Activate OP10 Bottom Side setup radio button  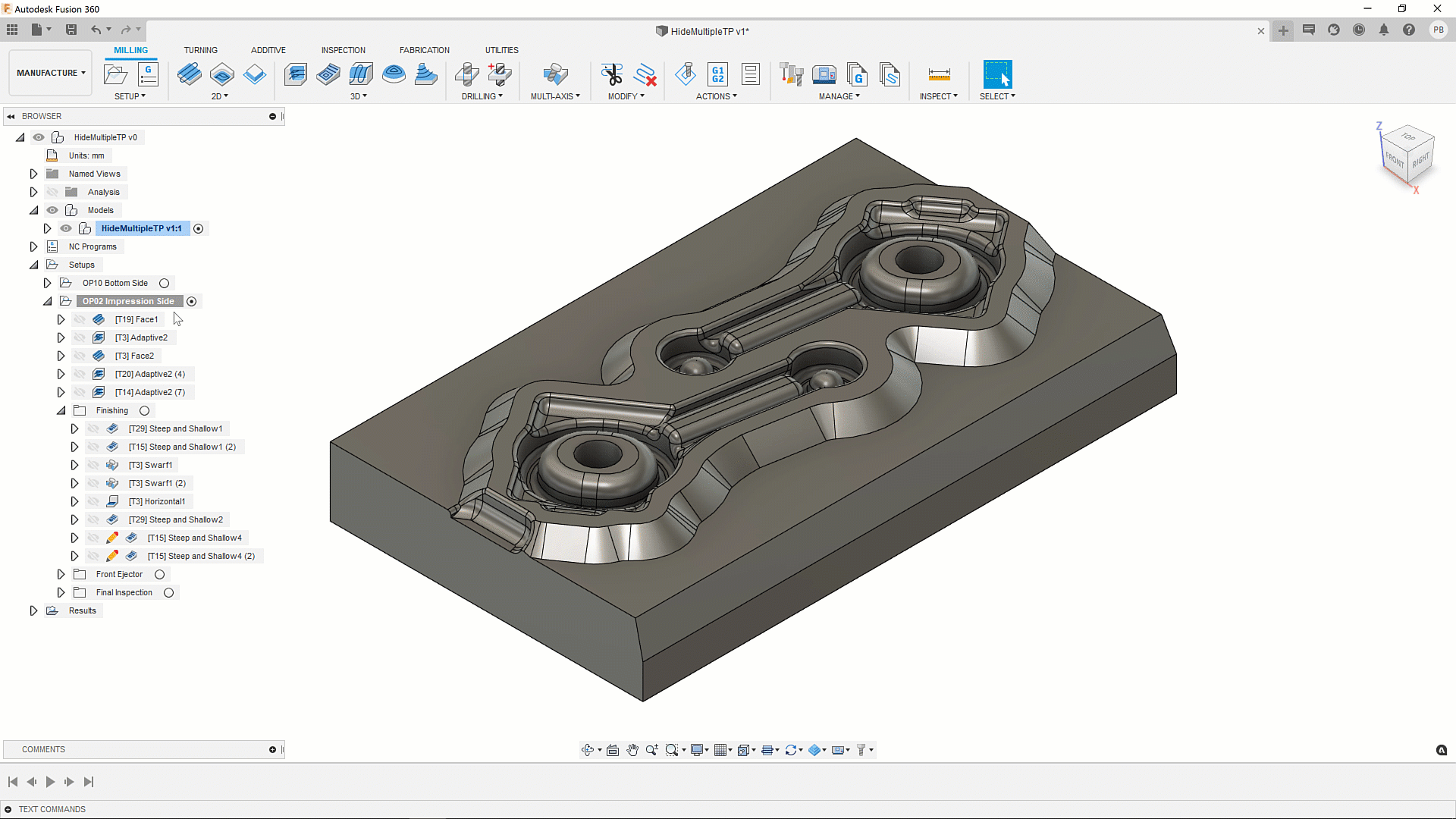(164, 283)
